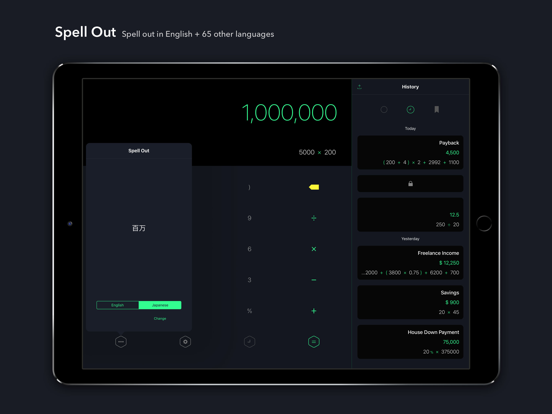Open the bookmark tab in History
Image resolution: width=552 pixels, height=414 pixels.
437,109
